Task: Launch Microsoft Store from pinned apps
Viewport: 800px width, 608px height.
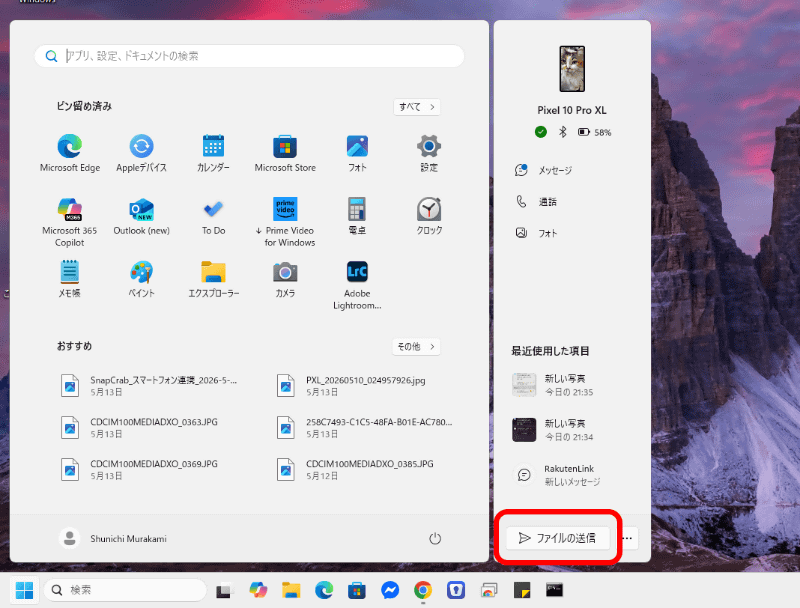Action: coord(285,153)
